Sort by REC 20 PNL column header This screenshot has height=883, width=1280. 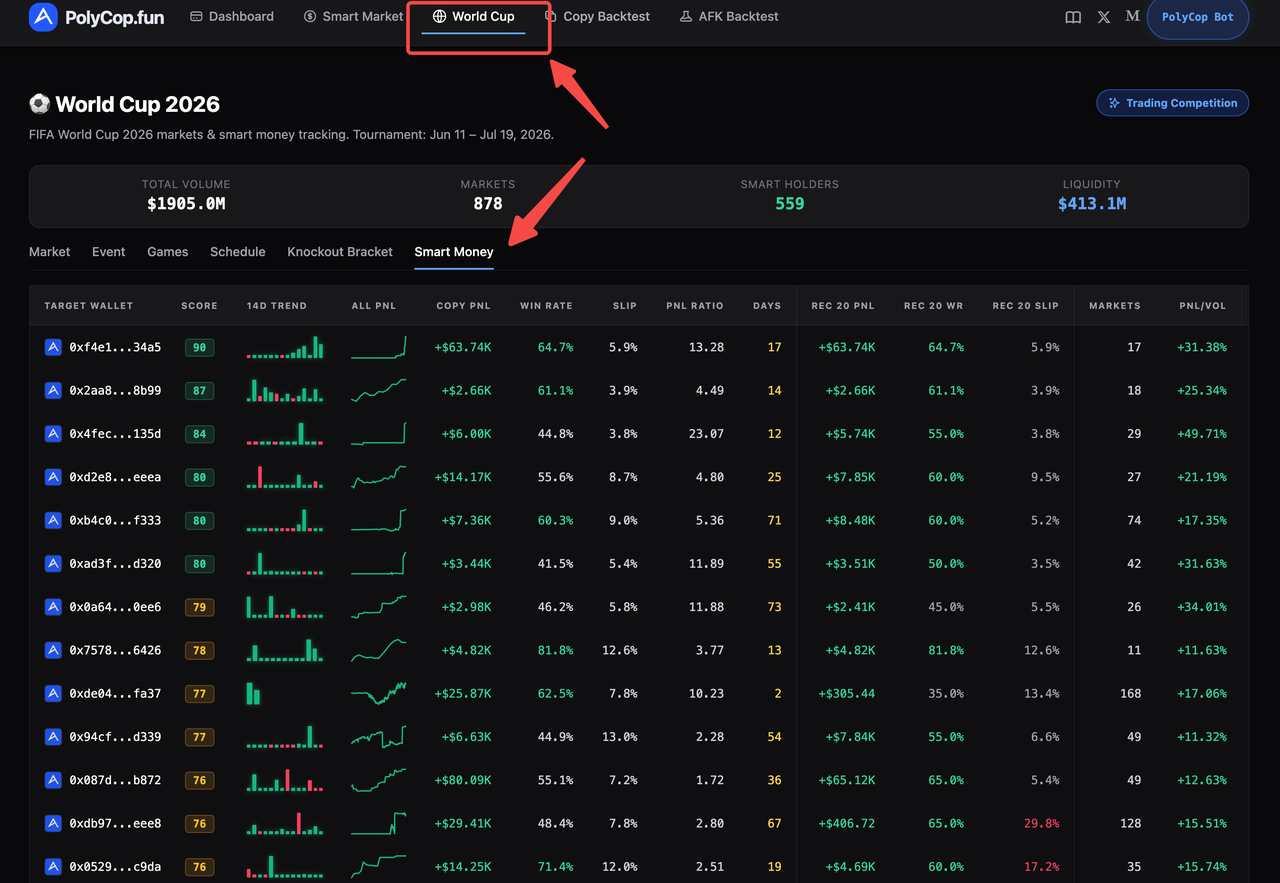[x=843, y=306]
